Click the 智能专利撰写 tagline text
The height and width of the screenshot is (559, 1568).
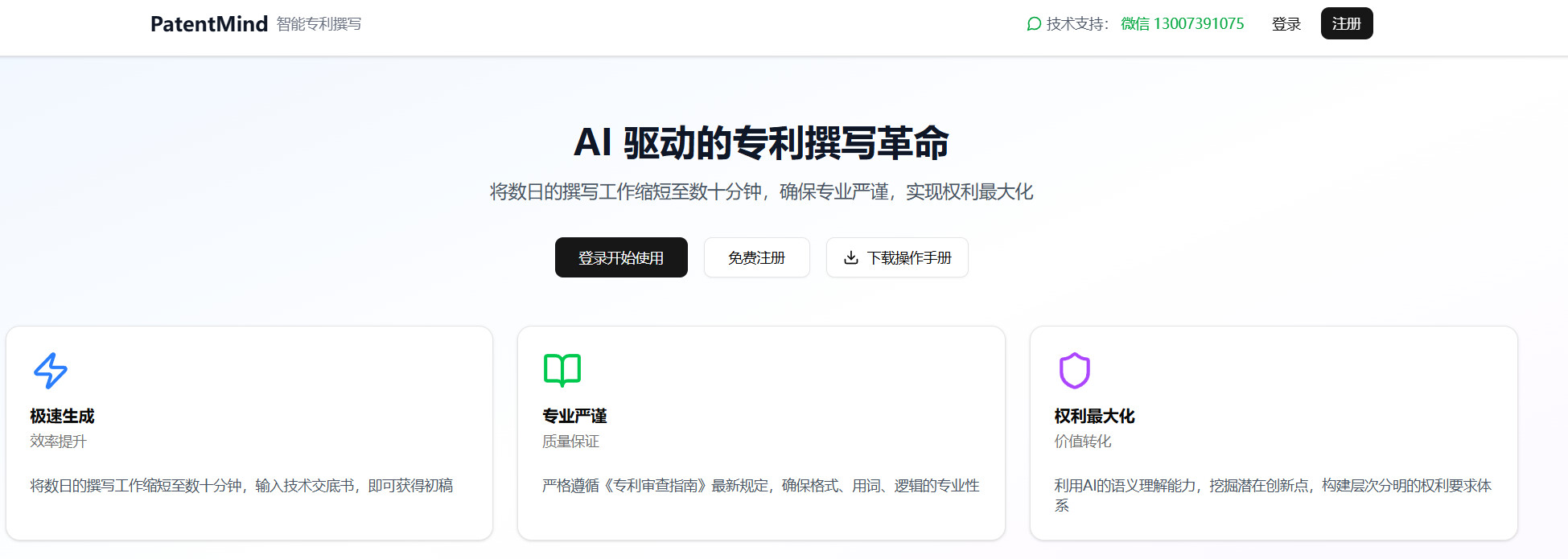click(x=319, y=24)
